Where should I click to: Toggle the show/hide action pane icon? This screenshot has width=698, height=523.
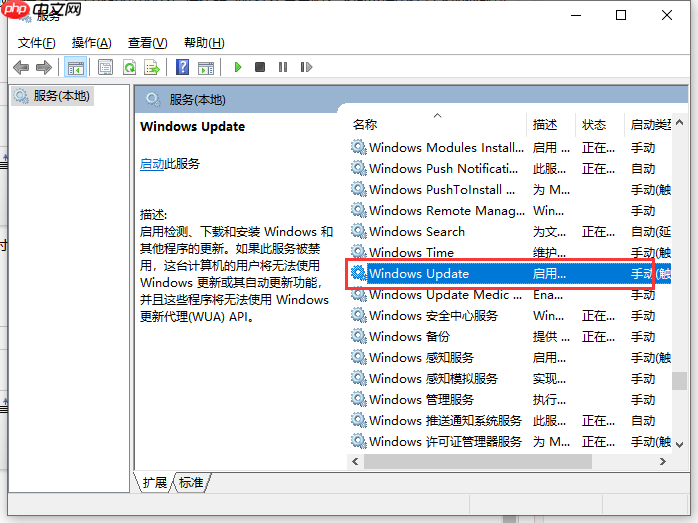pos(206,68)
